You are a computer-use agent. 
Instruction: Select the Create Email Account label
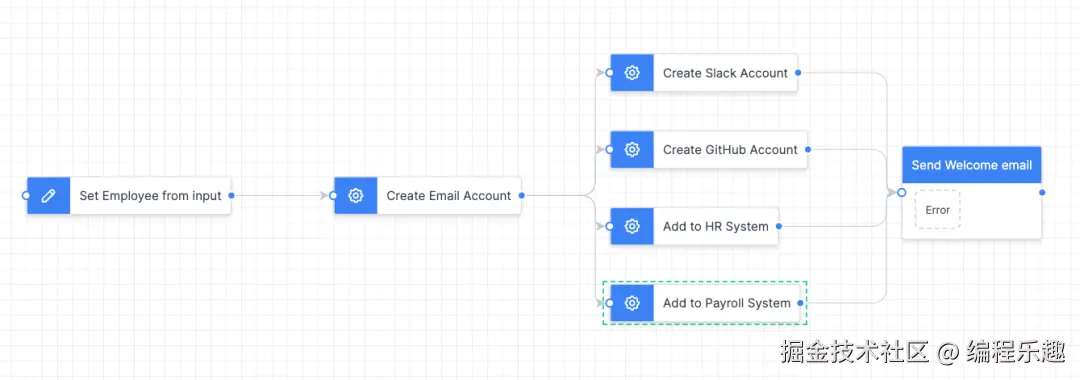448,196
